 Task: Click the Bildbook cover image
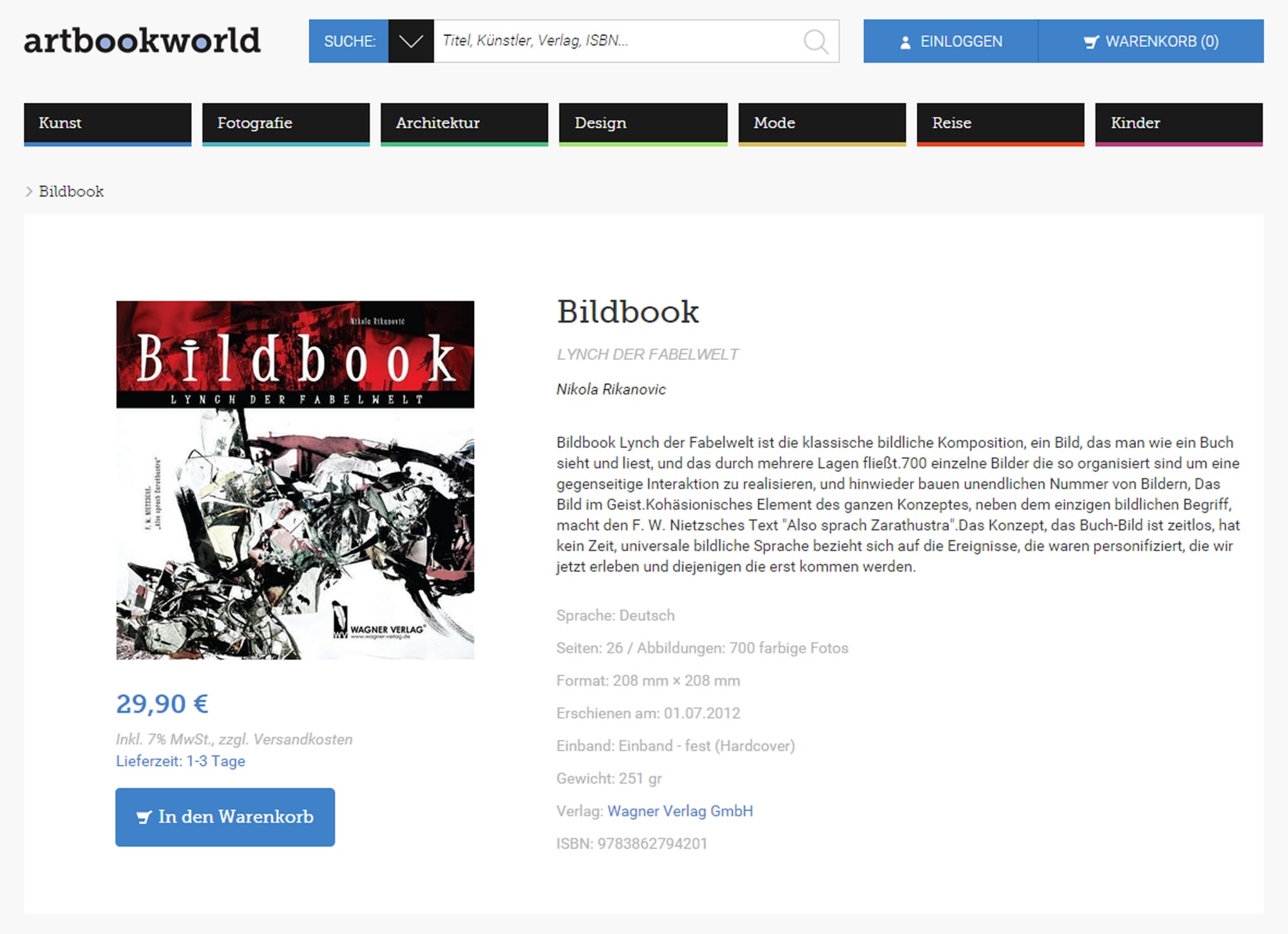pyautogui.click(x=295, y=480)
